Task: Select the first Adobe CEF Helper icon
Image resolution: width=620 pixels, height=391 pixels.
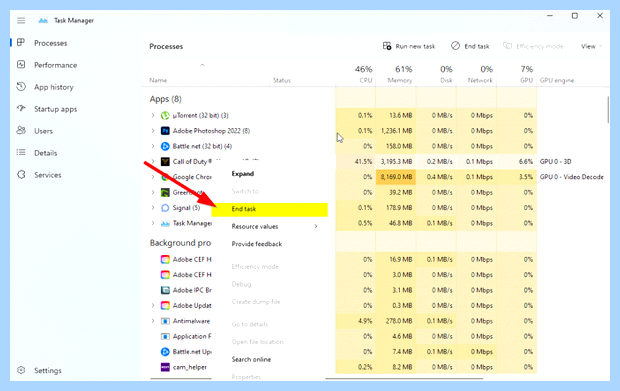Action: click(x=165, y=259)
